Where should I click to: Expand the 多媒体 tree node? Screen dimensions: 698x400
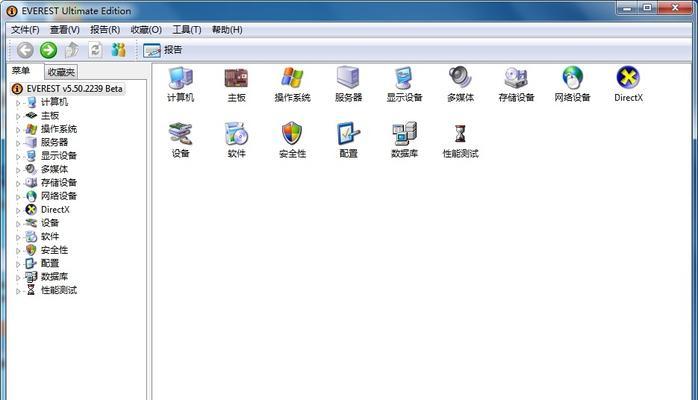(18, 170)
